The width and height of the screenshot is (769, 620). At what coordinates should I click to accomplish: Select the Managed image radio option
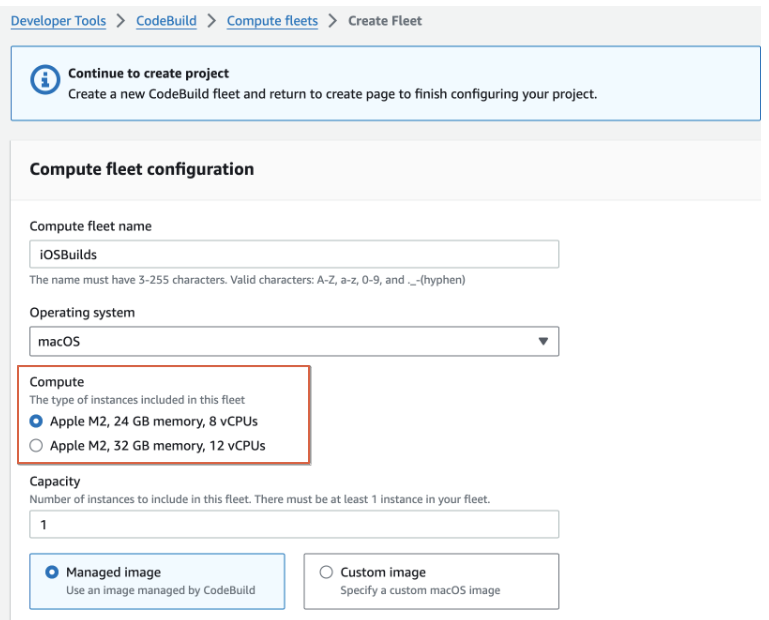tap(51, 573)
